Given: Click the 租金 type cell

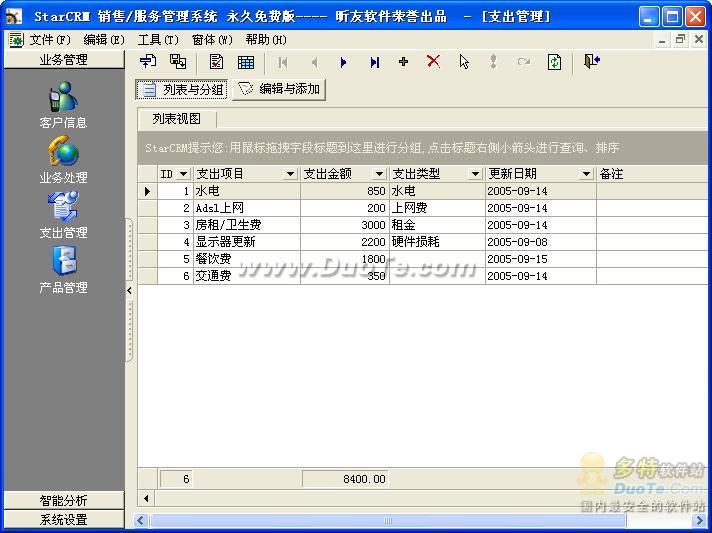Looking at the screenshot, I should tap(437, 225).
